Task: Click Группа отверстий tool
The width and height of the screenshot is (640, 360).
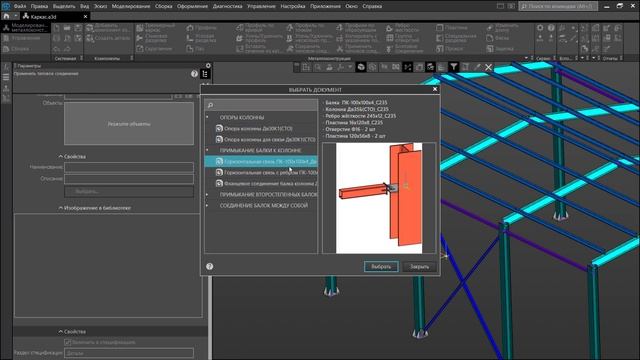Action: click(x=403, y=38)
